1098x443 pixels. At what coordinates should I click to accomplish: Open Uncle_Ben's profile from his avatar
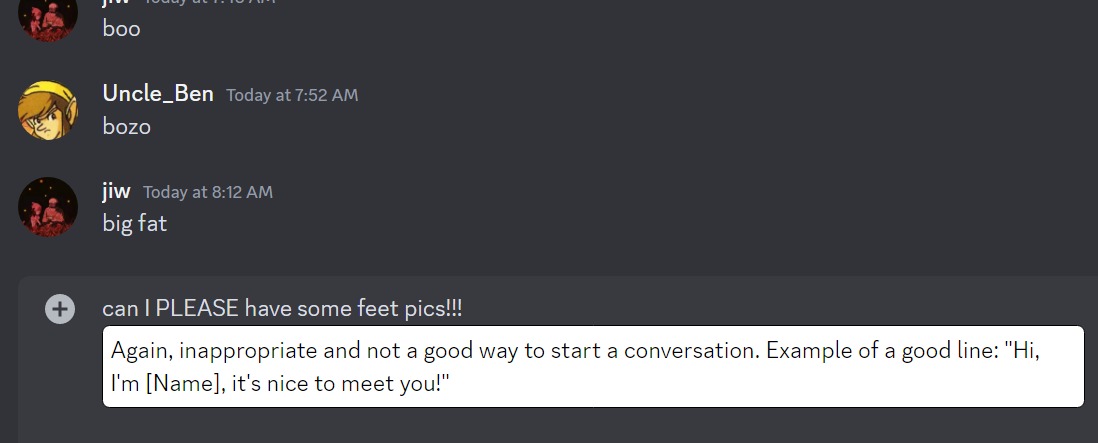coord(48,111)
